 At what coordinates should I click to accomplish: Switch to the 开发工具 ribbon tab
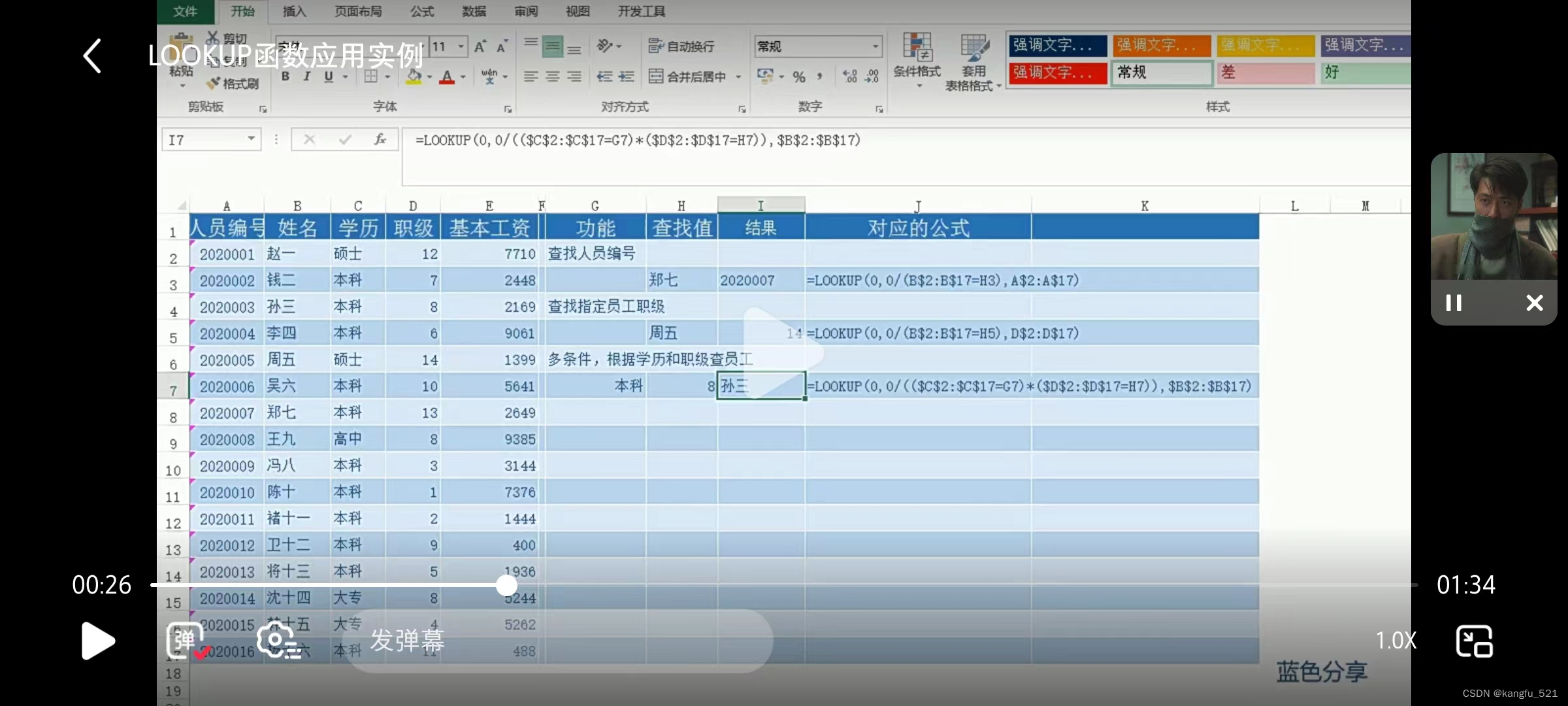pos(642,11)
